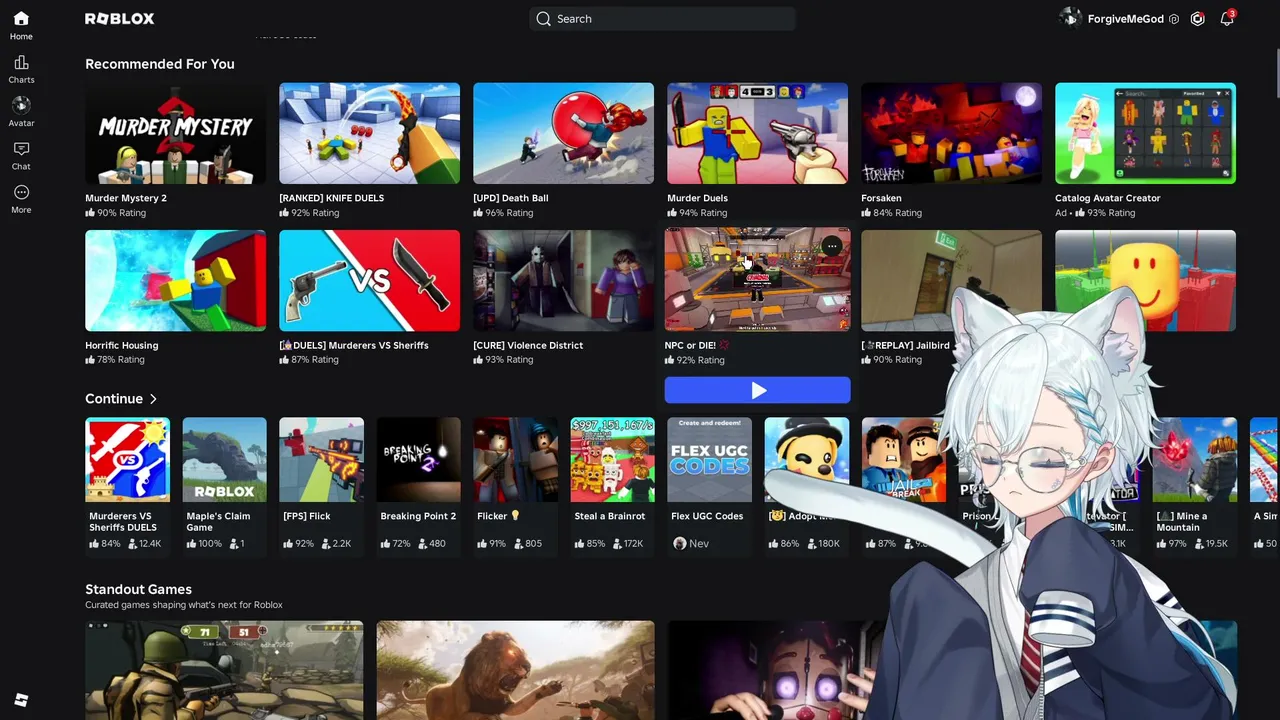Viewport: 1280px width, 720px height.
Task: Open the Charts page
Action: click(21, 69)
